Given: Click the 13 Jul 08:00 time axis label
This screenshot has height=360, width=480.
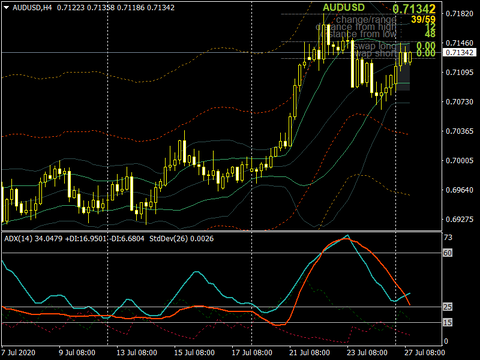Looking at the screenshot, I should 137,353.
